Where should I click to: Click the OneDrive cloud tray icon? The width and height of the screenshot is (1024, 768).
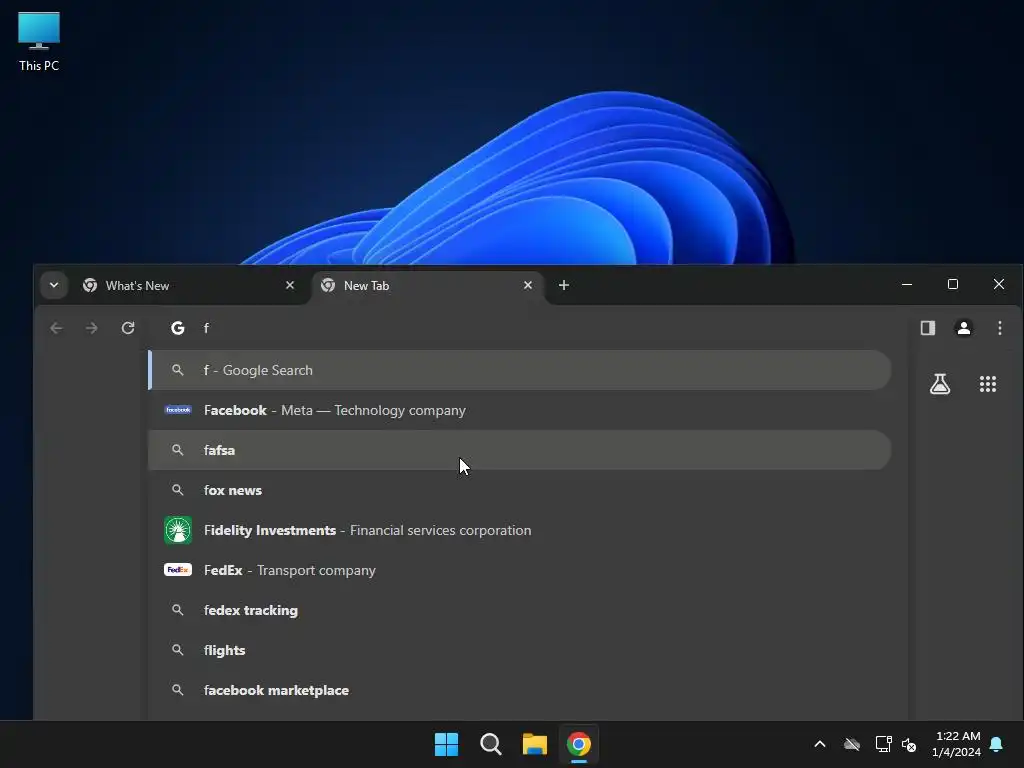(852, 744)
